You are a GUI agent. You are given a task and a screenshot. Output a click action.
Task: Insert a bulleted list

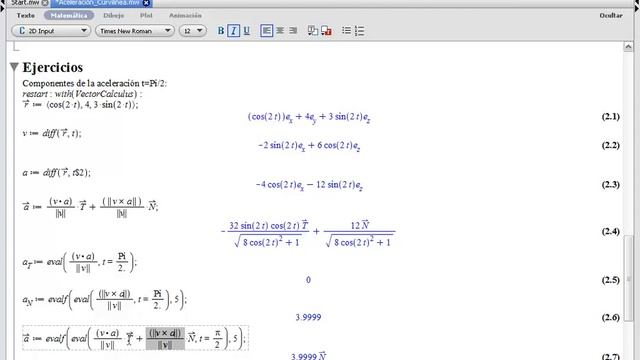[346, 31]
